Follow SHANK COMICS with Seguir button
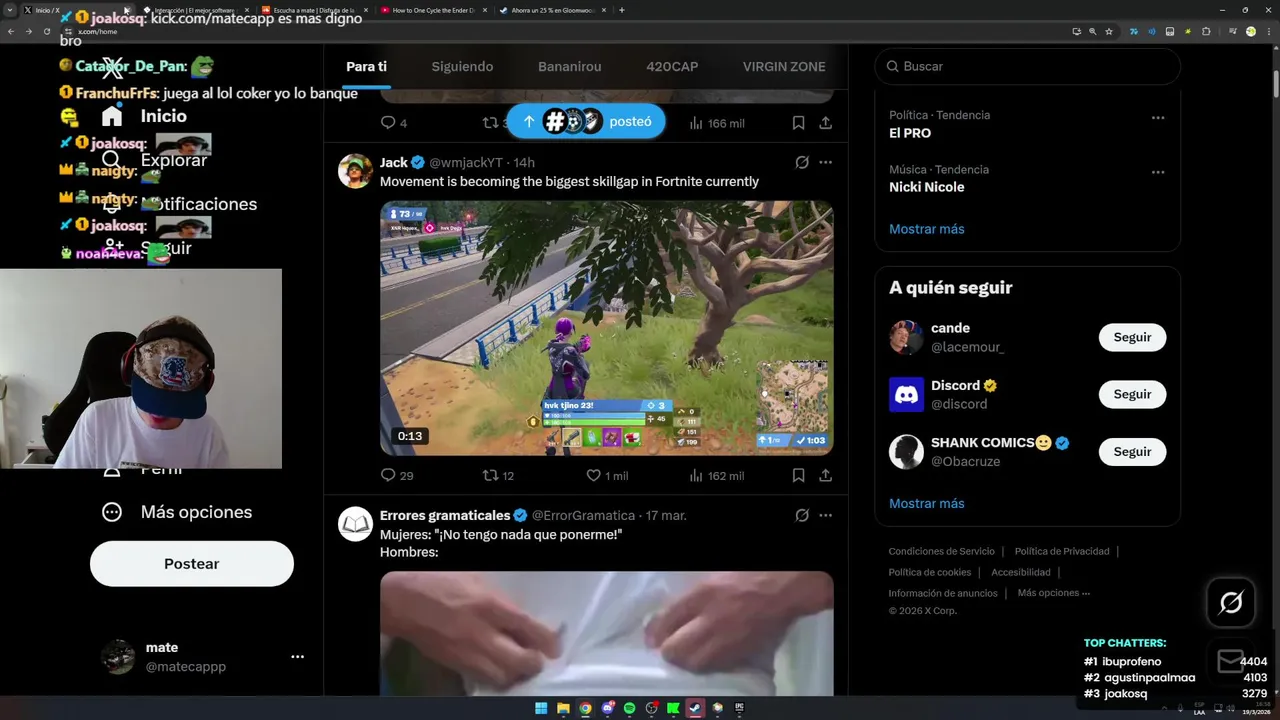The height and width of the screenshot is (720, 1280). pyautogui.click(x=1132, y=451)
